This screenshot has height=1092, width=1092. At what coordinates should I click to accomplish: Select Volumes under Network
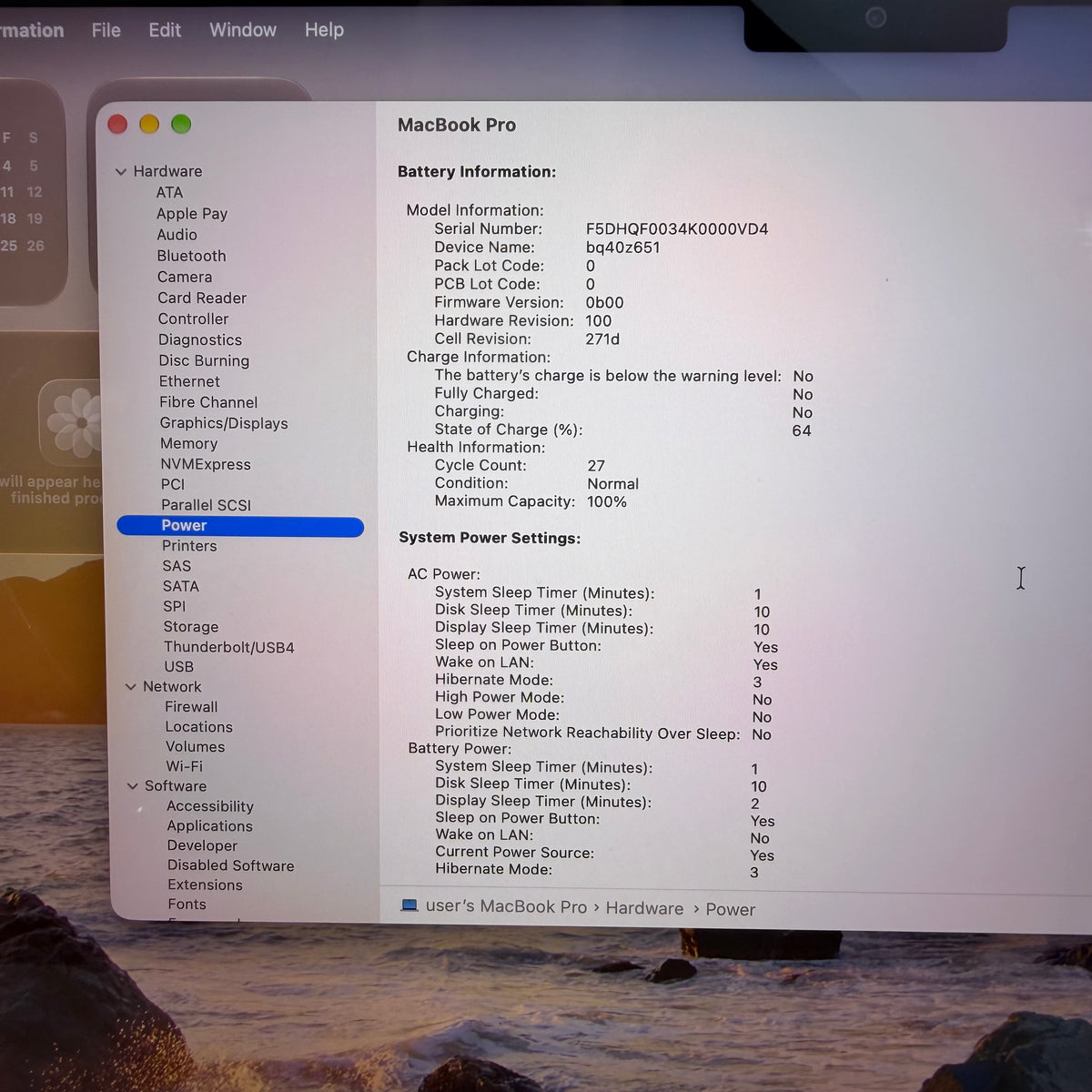pyautogui.click(x=195, y=747)
